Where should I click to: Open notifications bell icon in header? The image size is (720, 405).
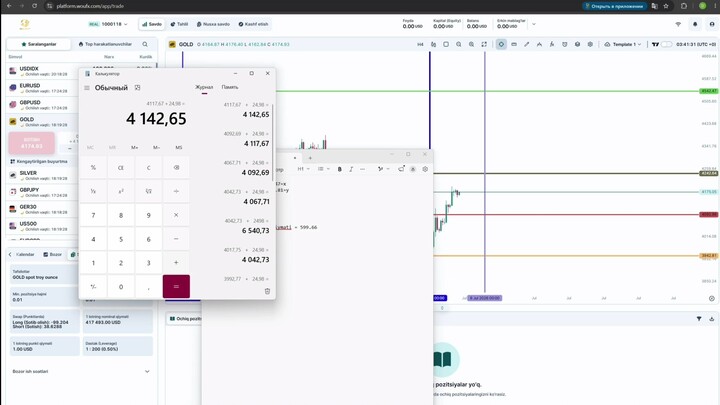(x=695, y=24)
